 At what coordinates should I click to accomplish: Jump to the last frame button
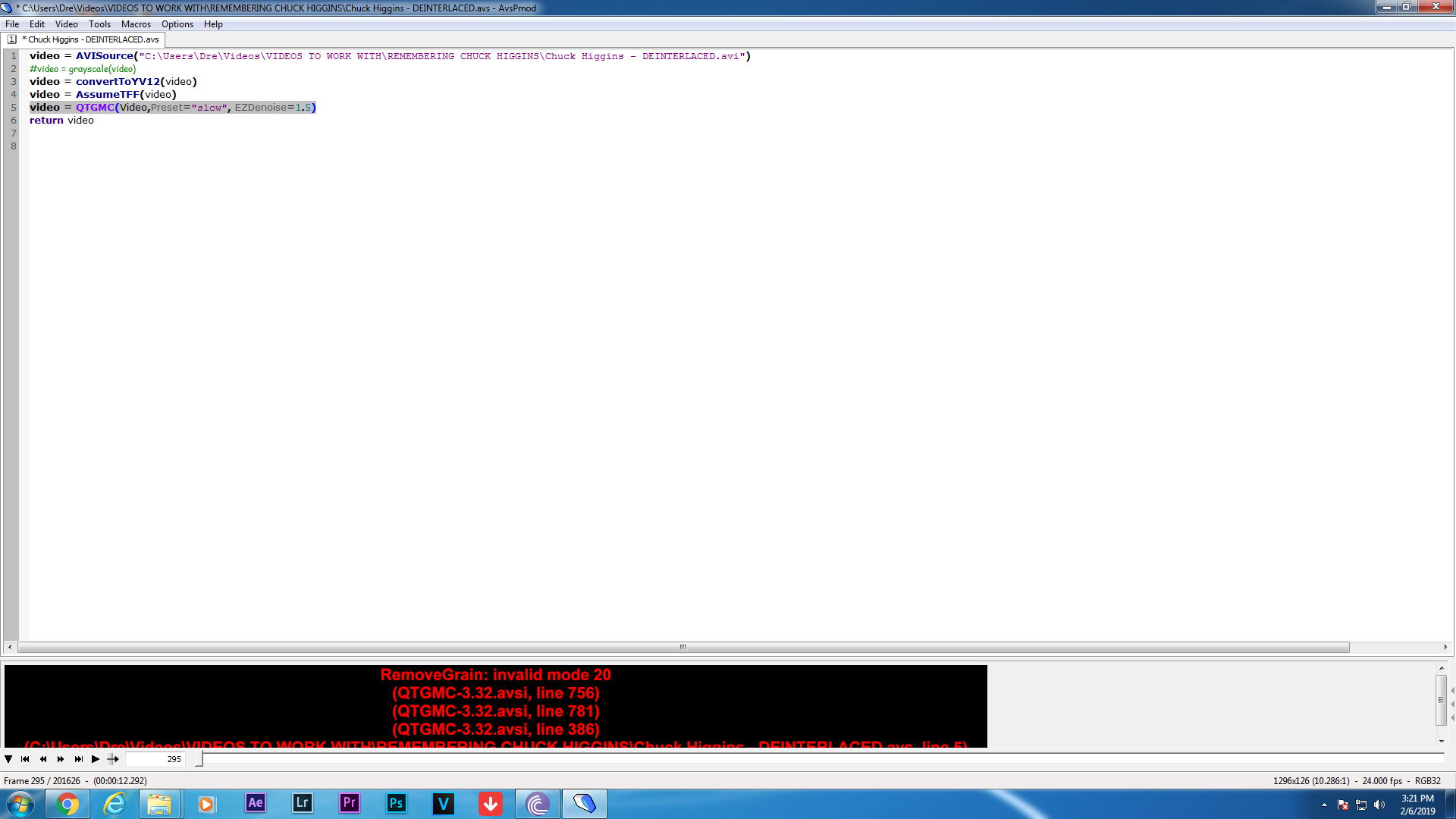[78, 759]
